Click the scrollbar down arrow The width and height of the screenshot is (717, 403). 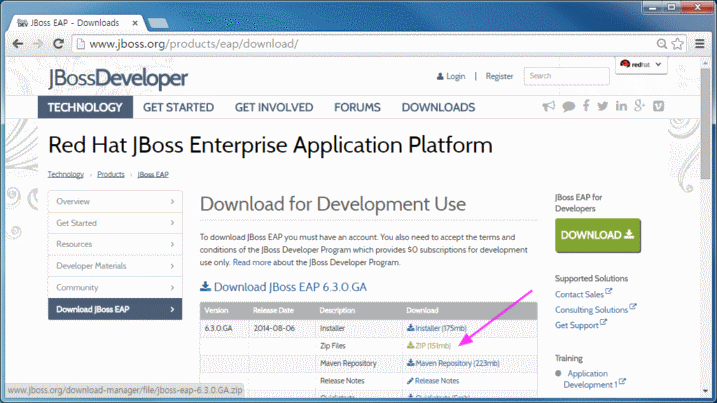click(706, 391)
